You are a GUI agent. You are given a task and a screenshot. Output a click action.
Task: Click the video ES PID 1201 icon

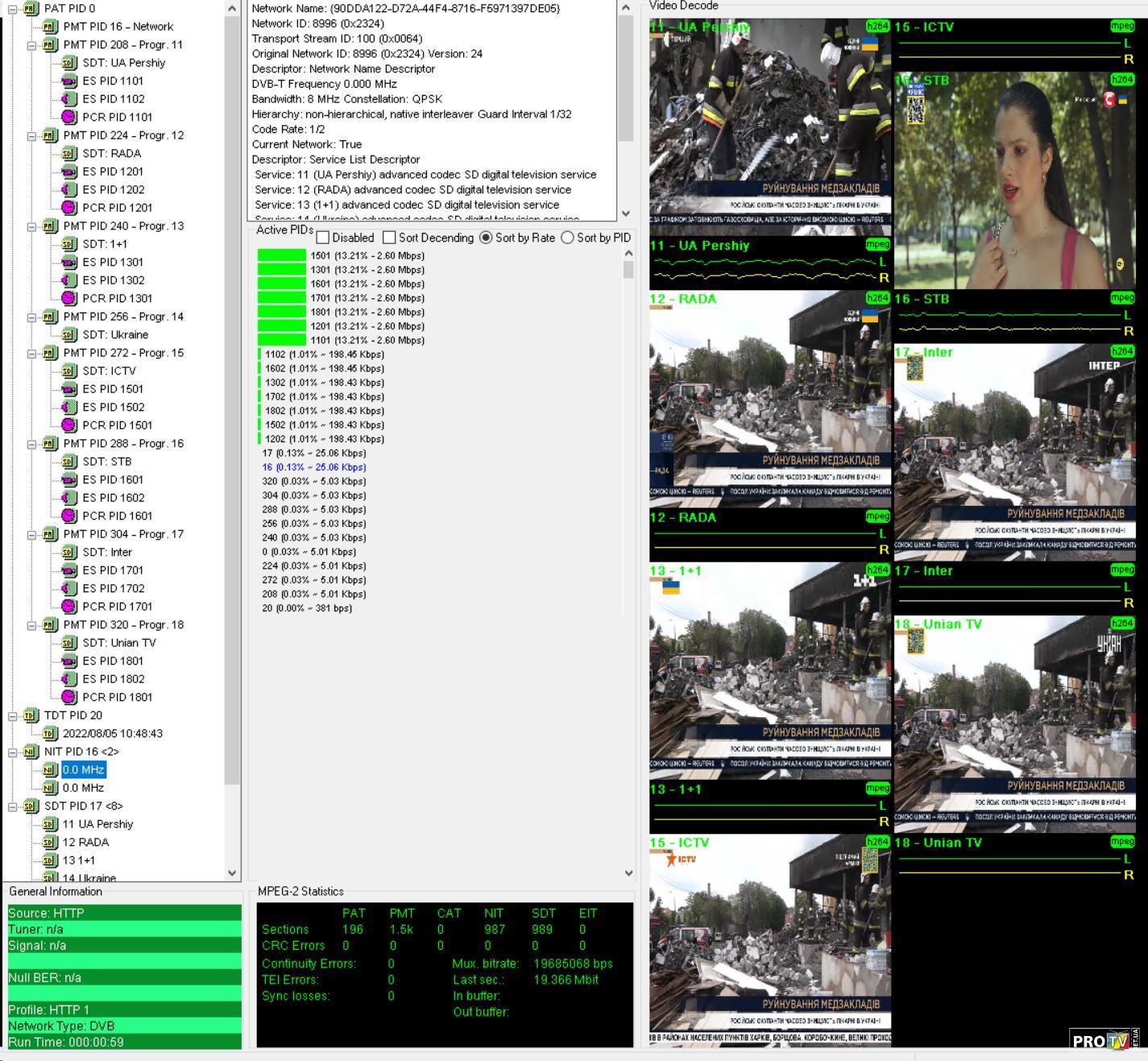(x=69, y=172)
